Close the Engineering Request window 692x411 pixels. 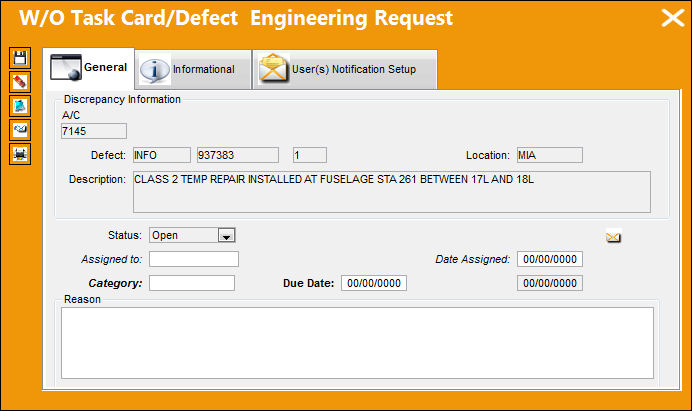(673, 18)
